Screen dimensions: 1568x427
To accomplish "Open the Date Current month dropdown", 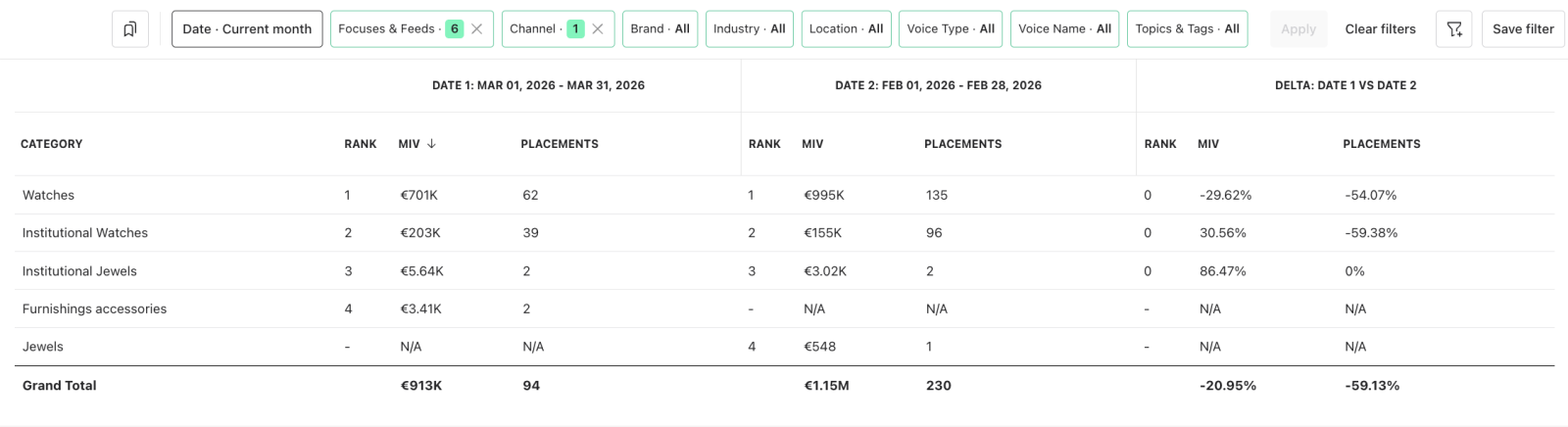I will pyautogui.click(x=247, y=29).
